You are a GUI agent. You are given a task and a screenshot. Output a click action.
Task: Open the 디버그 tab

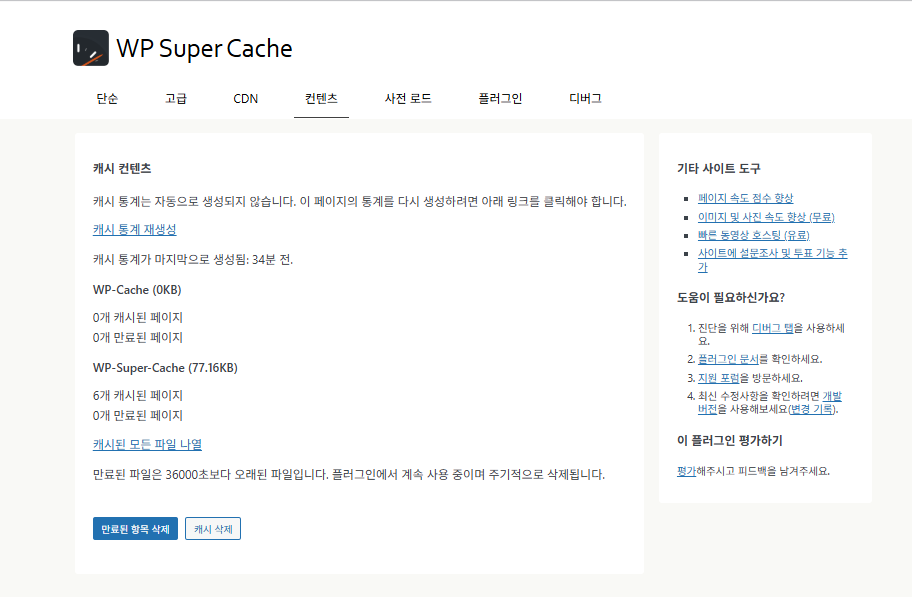click(x=584, y=98)
